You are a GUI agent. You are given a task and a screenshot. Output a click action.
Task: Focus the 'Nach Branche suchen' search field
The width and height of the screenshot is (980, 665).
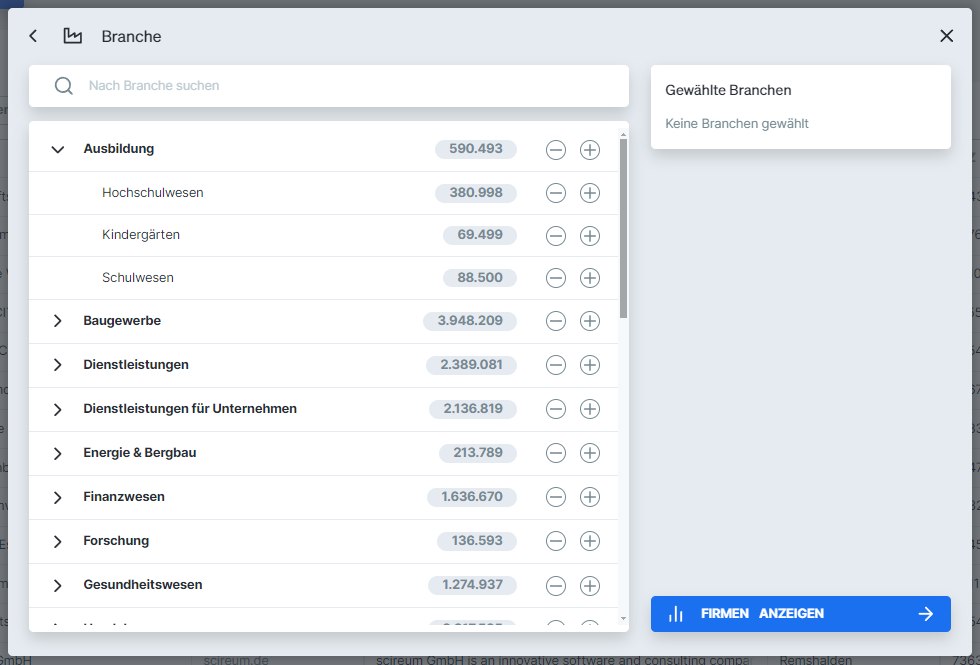tap(329, 86)
